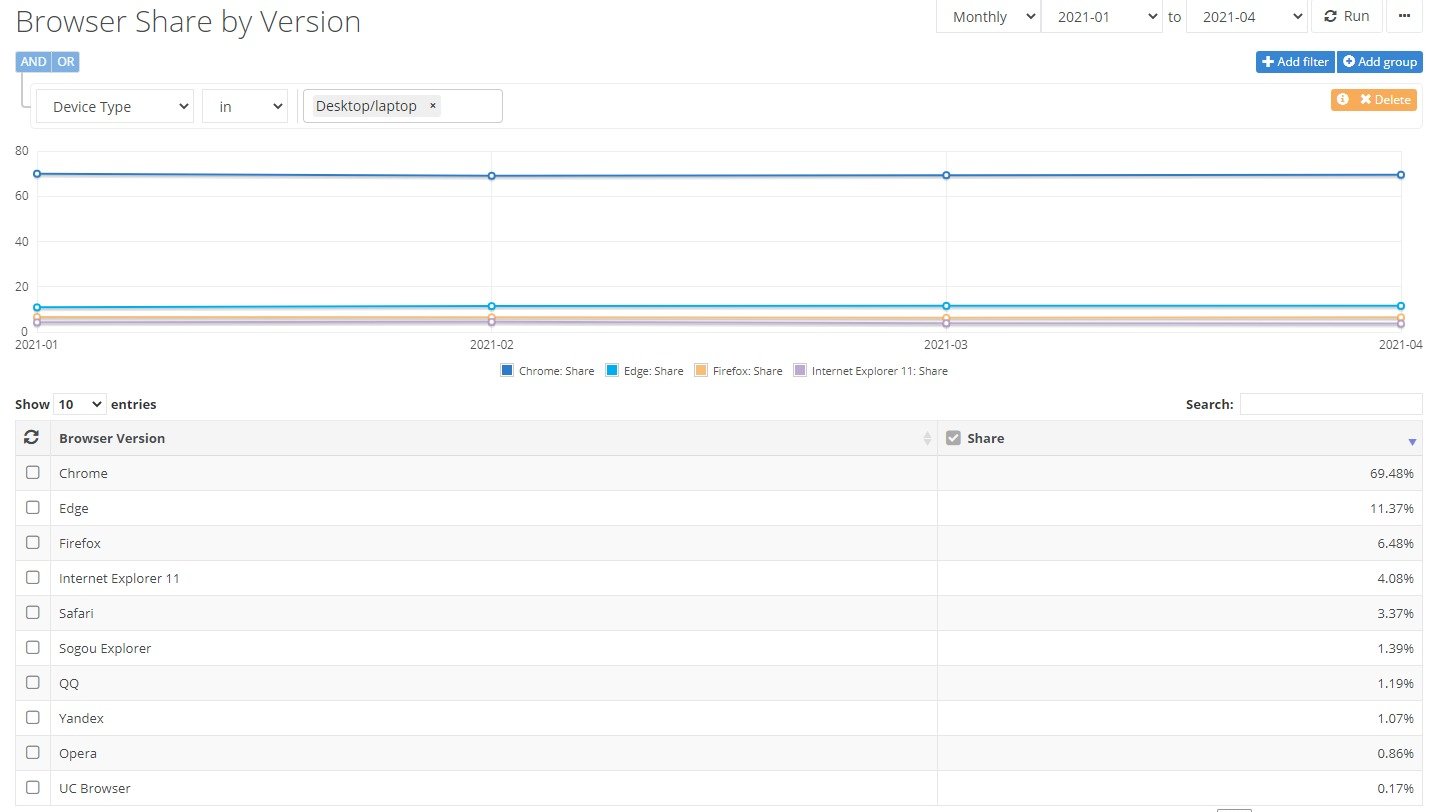Viewport: 1440px width, 812px height.
Task: Click the Chrome line point at 2021-04
Action: click(1401, 175)
